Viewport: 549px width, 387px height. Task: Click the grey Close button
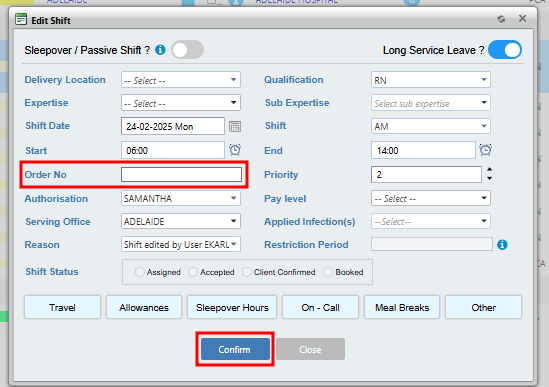tap(310, 349)
